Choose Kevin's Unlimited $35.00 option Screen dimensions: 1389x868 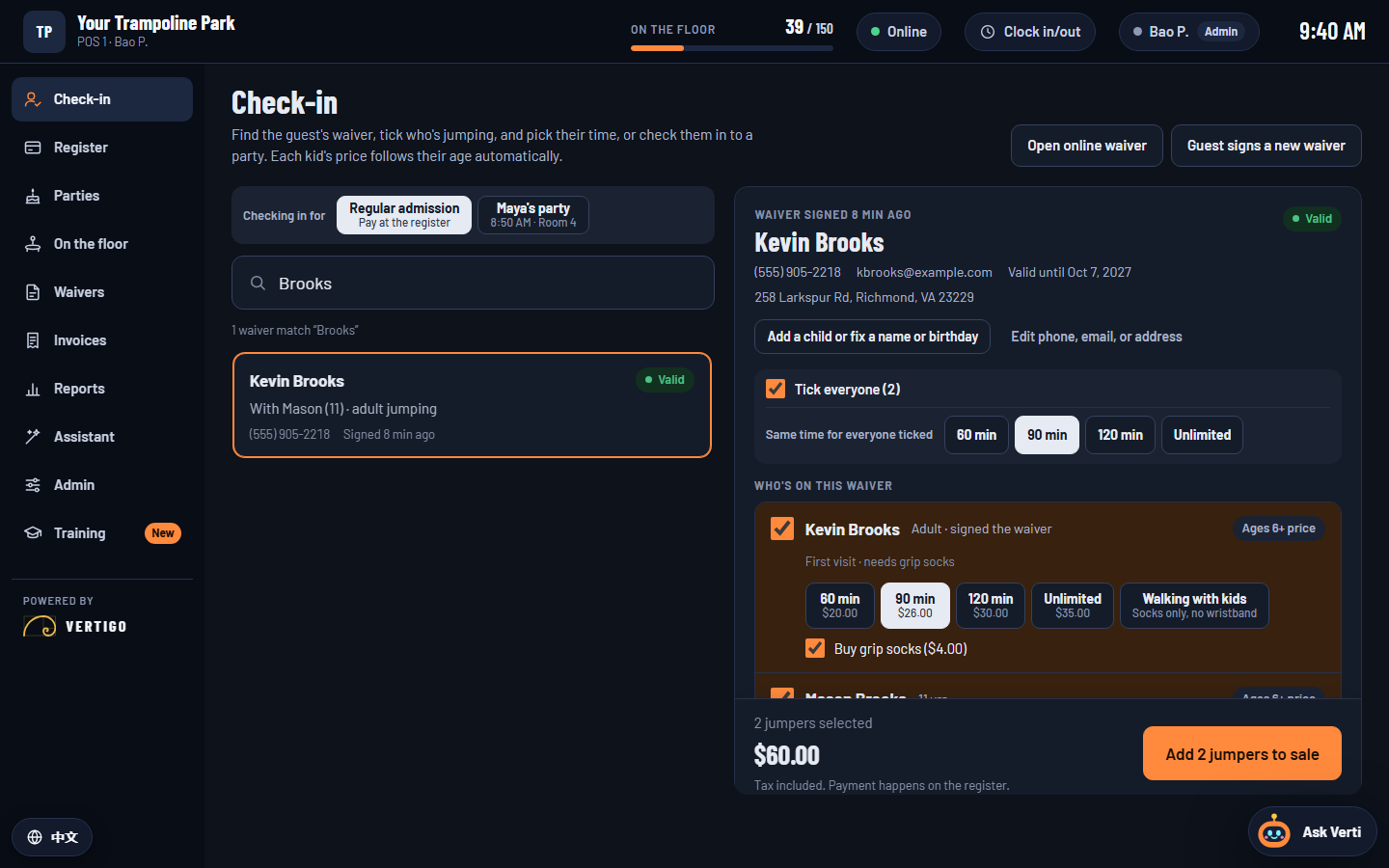click(1073, 606)
